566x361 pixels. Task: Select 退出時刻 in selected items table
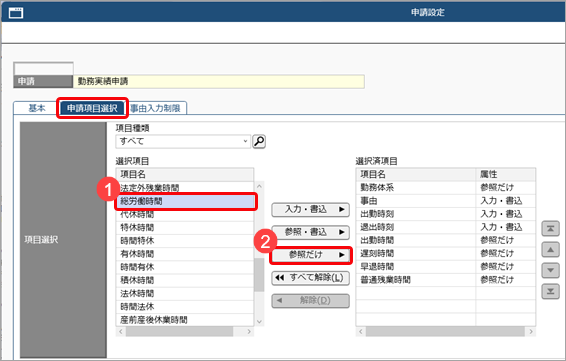point(445,227)
